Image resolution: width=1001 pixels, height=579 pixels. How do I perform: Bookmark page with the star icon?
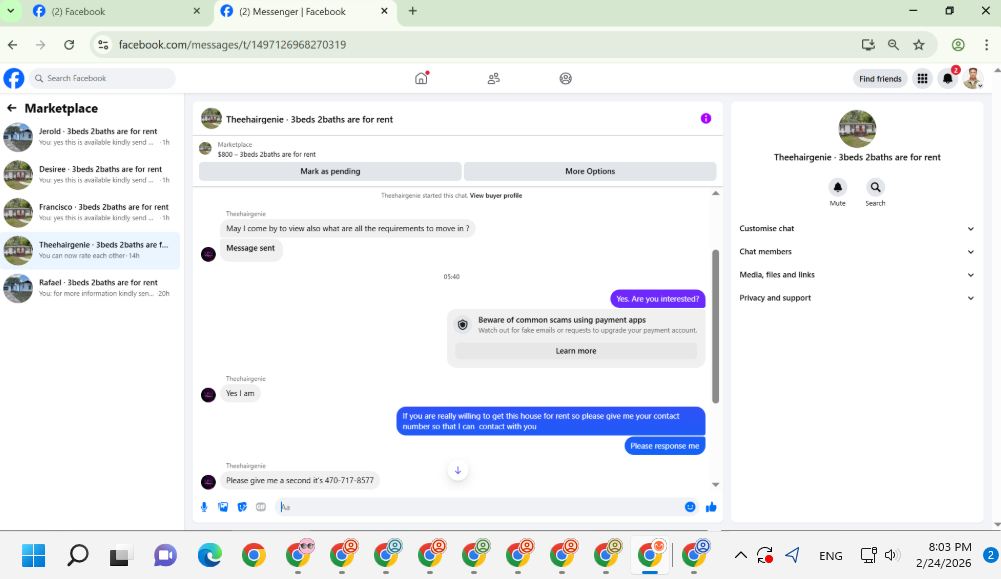919,45
